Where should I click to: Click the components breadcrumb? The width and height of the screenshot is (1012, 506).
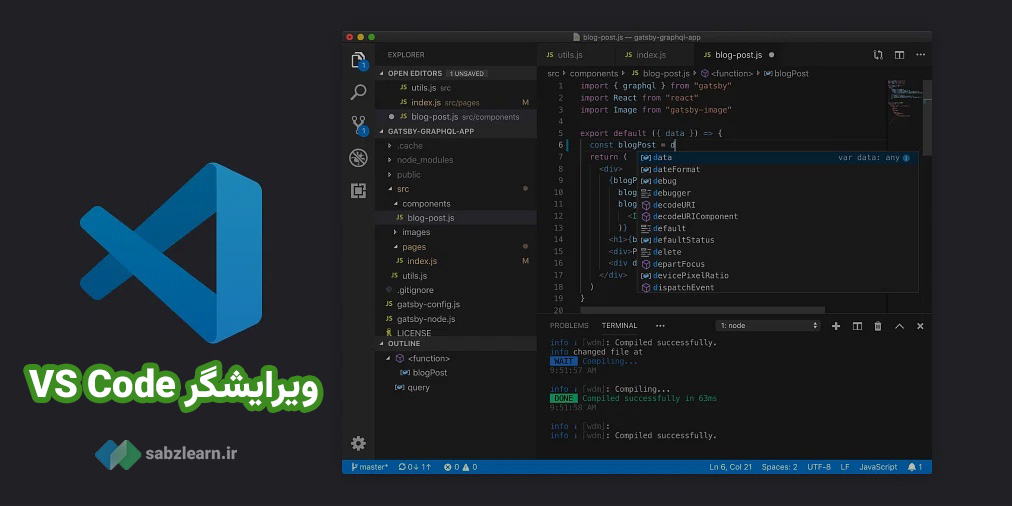593,74
